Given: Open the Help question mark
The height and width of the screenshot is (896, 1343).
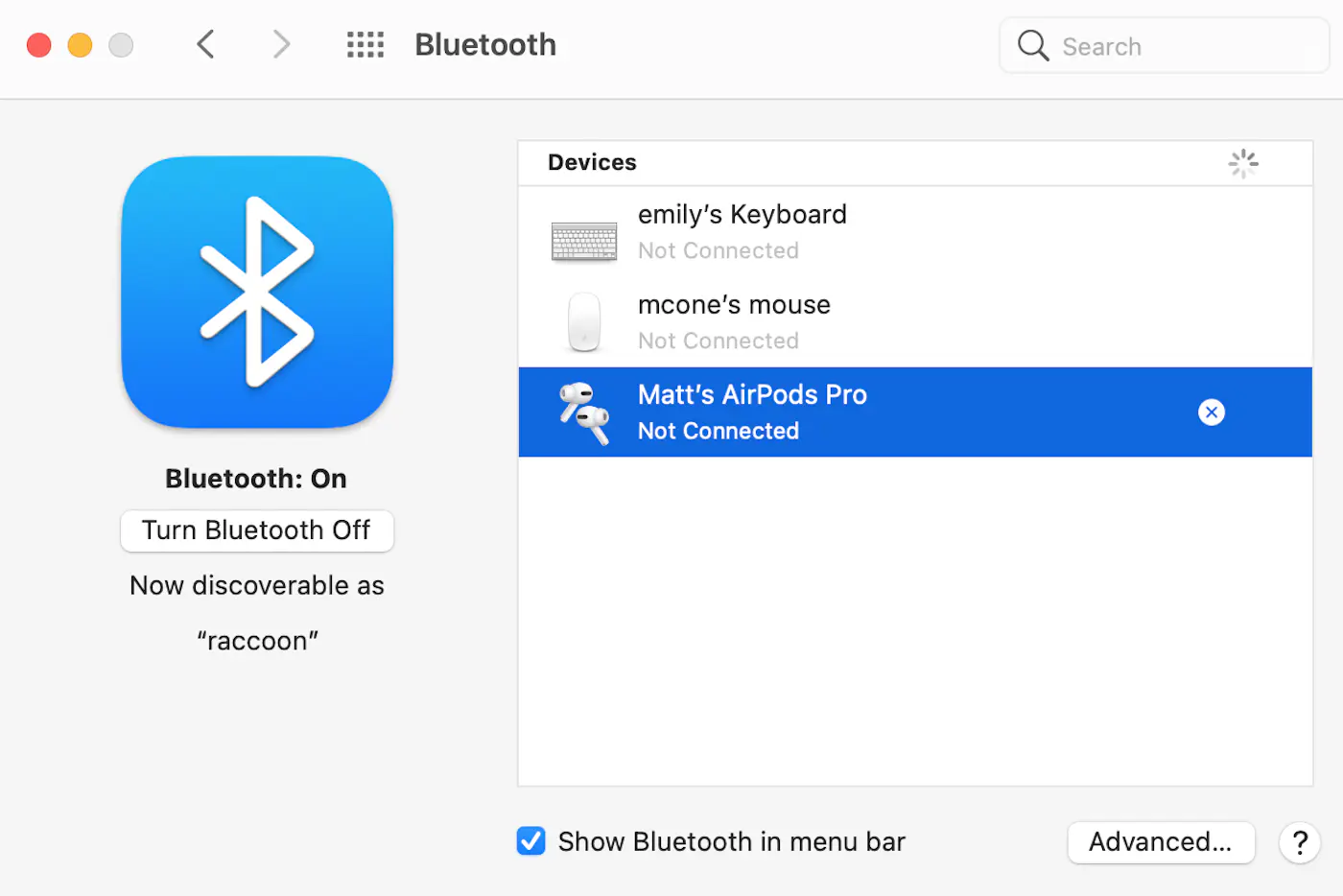Looking at the screenshot, I should click(x=1300, y=842).
